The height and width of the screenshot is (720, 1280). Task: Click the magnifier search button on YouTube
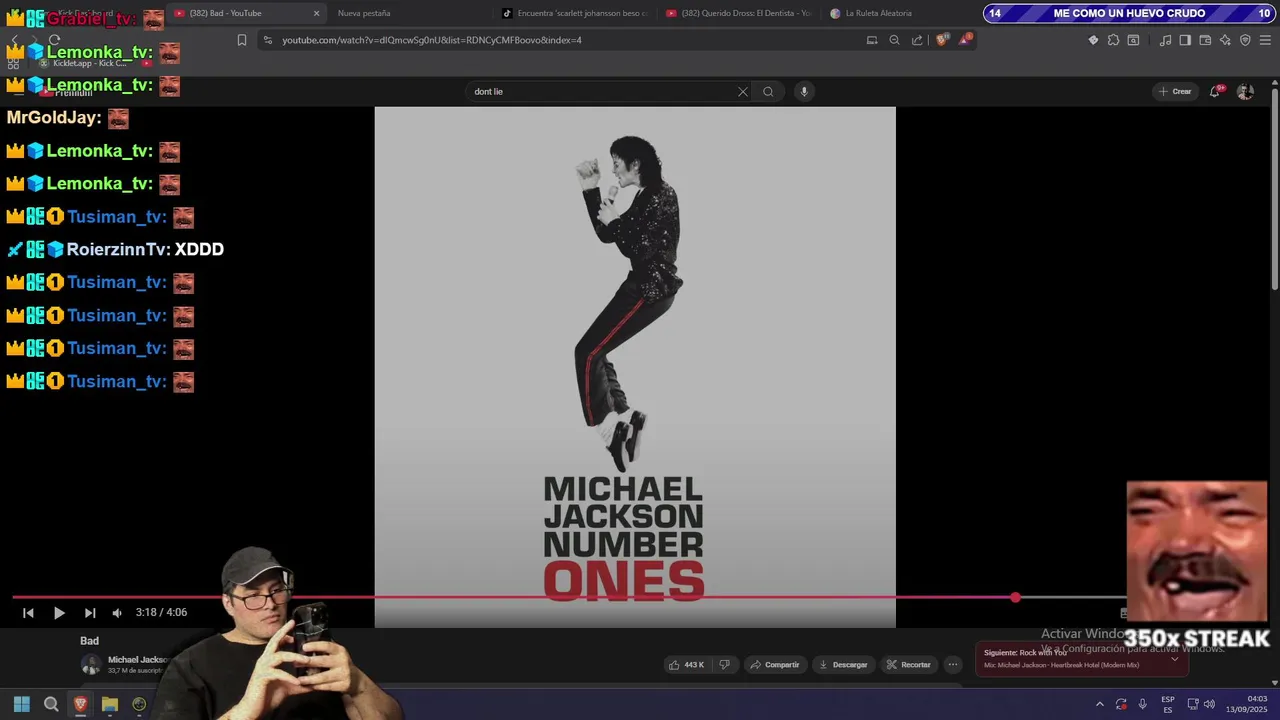tap(768, 91)
